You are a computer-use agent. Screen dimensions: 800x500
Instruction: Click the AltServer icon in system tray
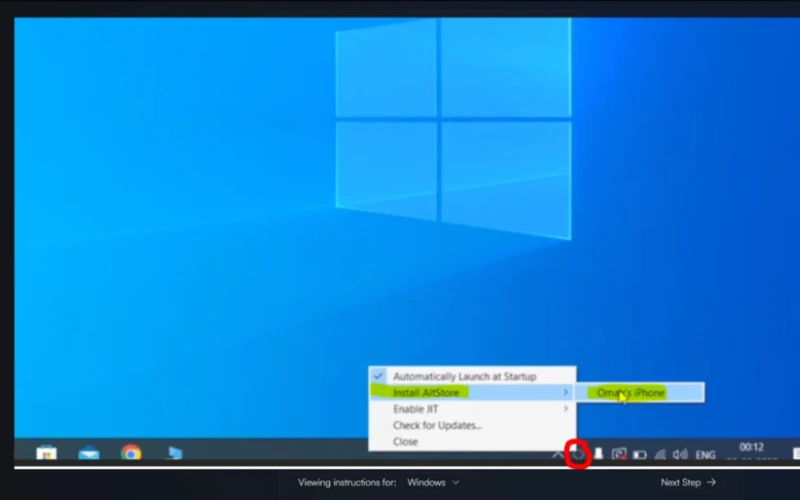pyautogui.click(x=577, y=454)
